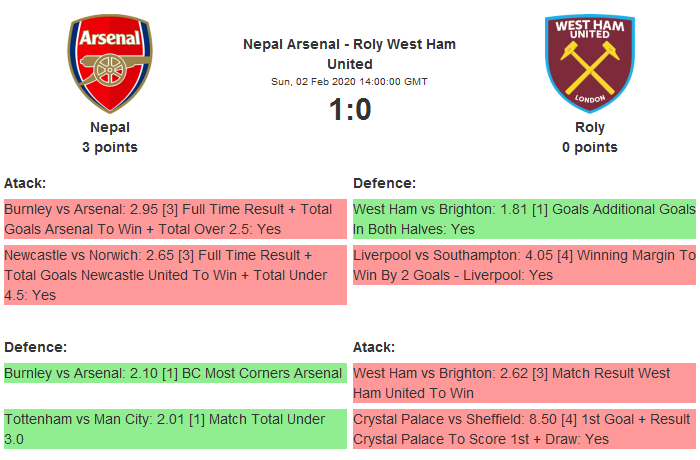Click Nepal's 3 points label

pyautogui.click(x=110, y=147)
